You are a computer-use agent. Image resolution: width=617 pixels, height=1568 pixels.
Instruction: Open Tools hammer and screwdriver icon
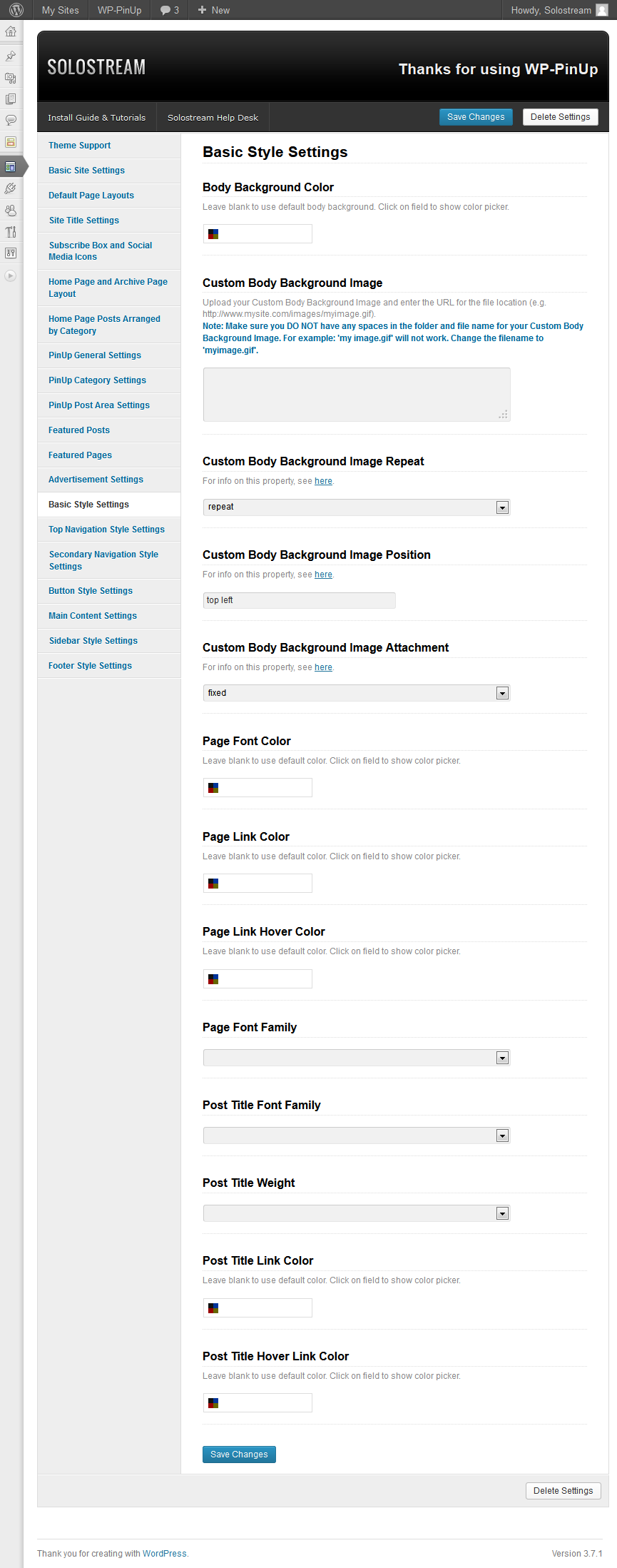point(11,232)
